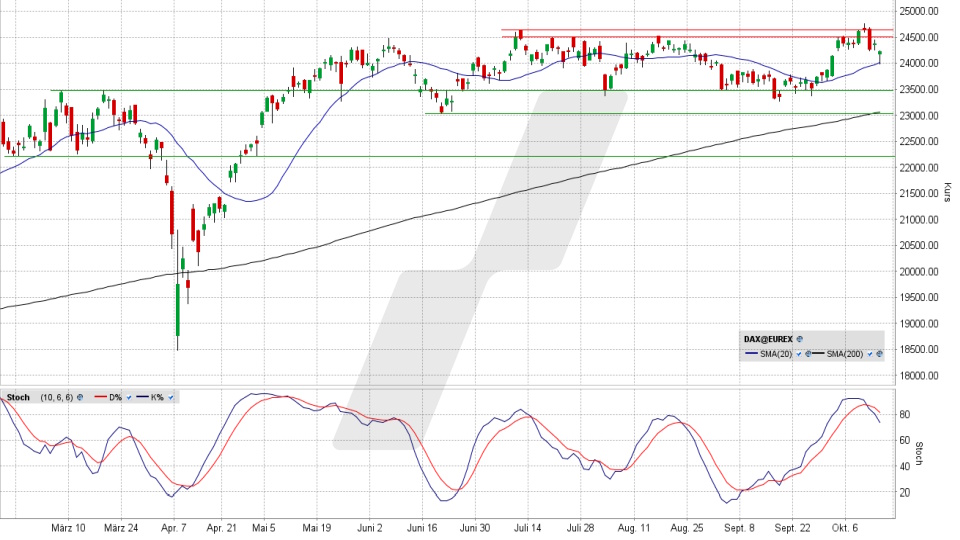Click the Stoch indicator label
The width and height of the screenshot is (960, 540).
click(18, 397)
